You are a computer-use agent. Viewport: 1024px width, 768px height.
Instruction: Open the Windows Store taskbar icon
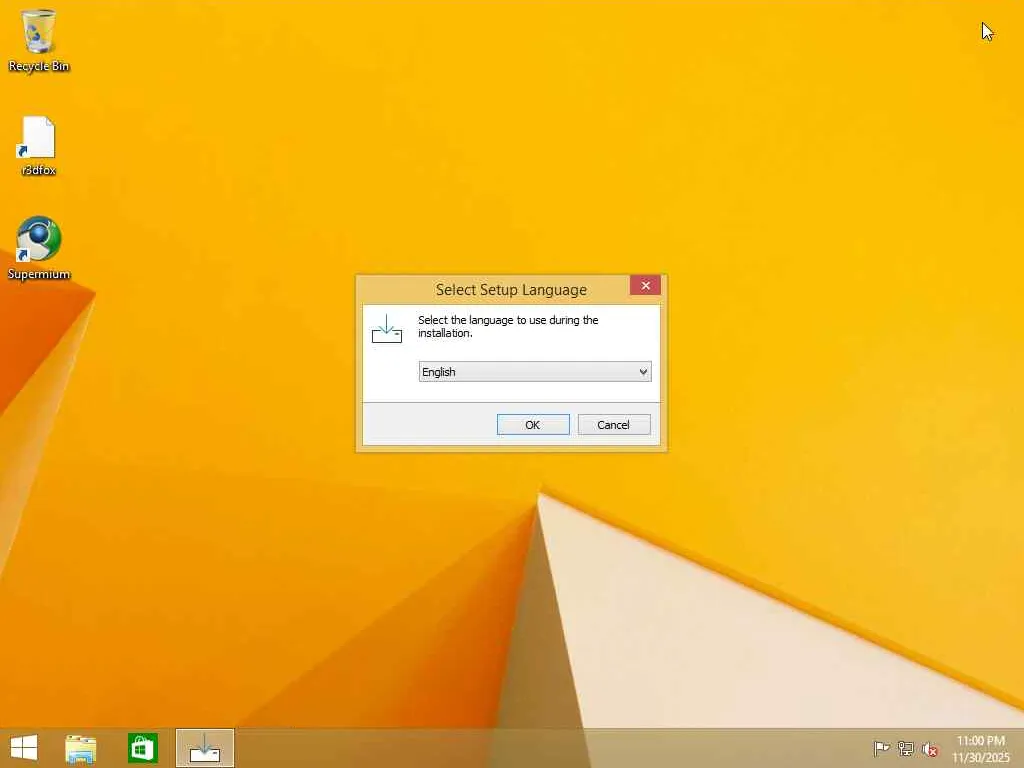tap(143, 748)
